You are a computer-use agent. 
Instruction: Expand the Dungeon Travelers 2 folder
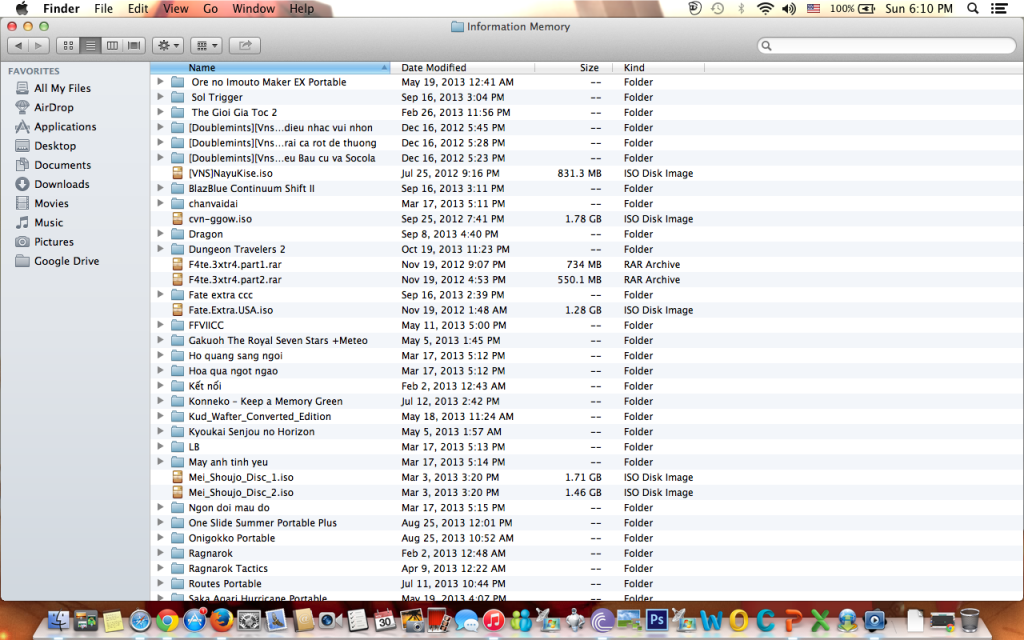160,249
